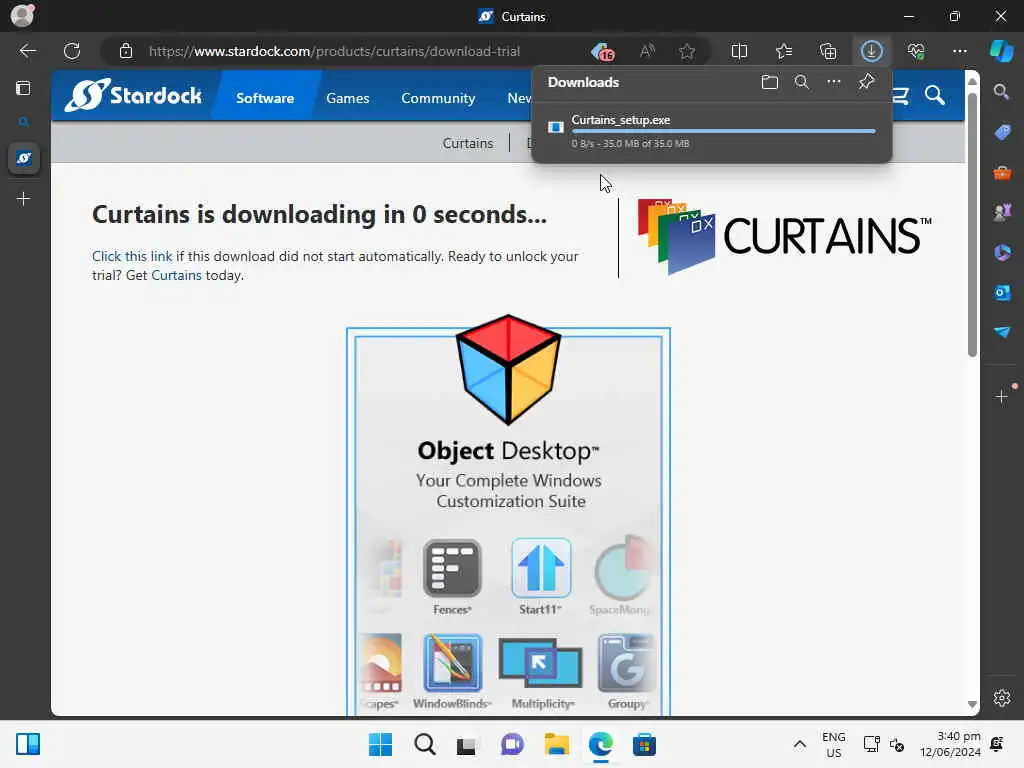Viewport: 1024px width, 768px height.
Task: Select the Curtains sub-navigation link
Action: (468, 143)
